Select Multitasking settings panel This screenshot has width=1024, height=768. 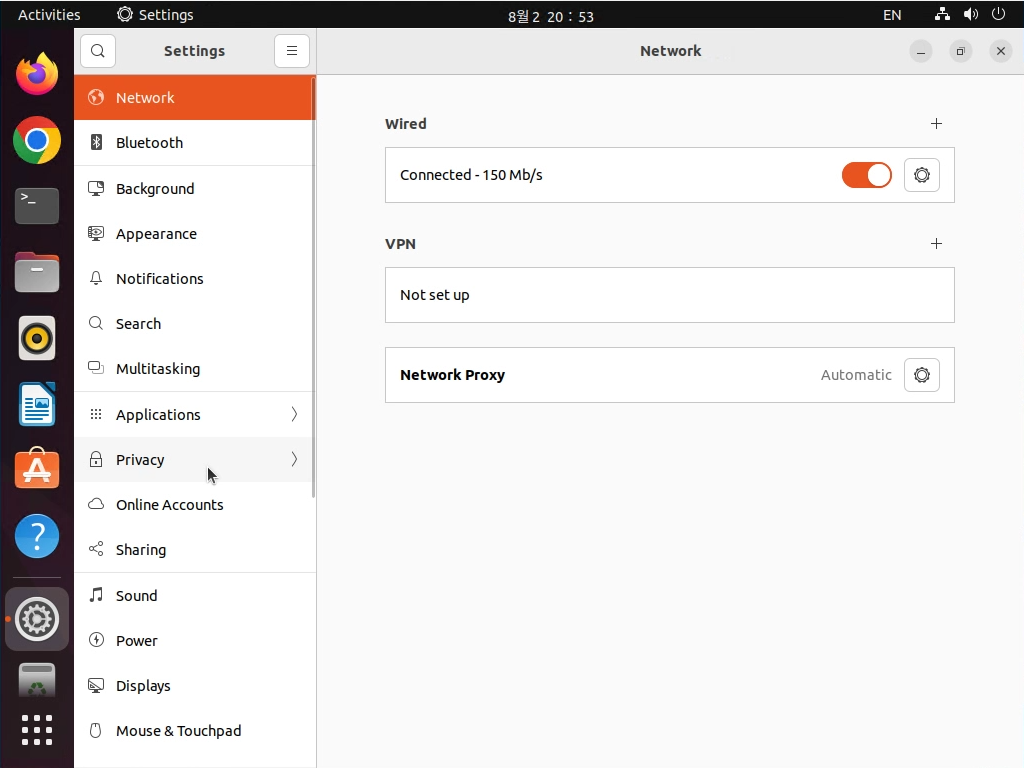pos(195,368)
